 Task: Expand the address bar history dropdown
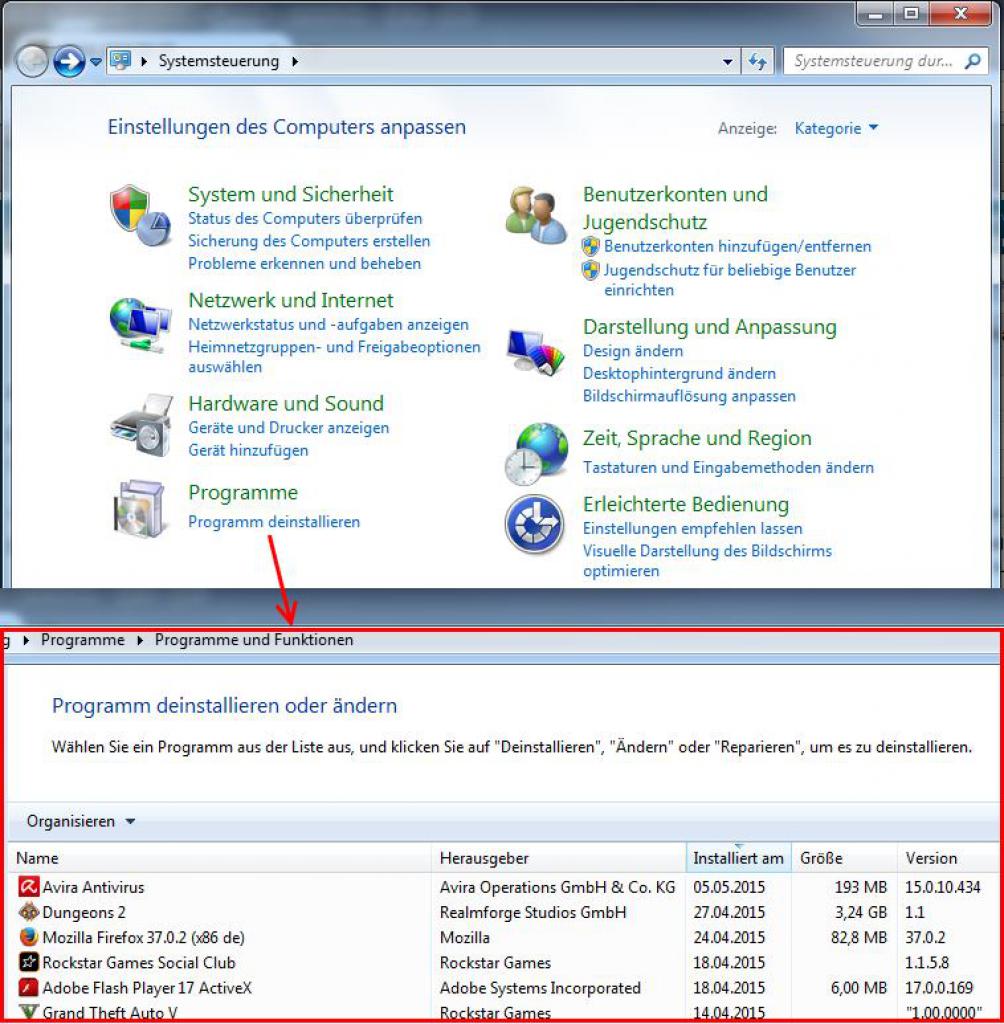click(x=727, y=62)
